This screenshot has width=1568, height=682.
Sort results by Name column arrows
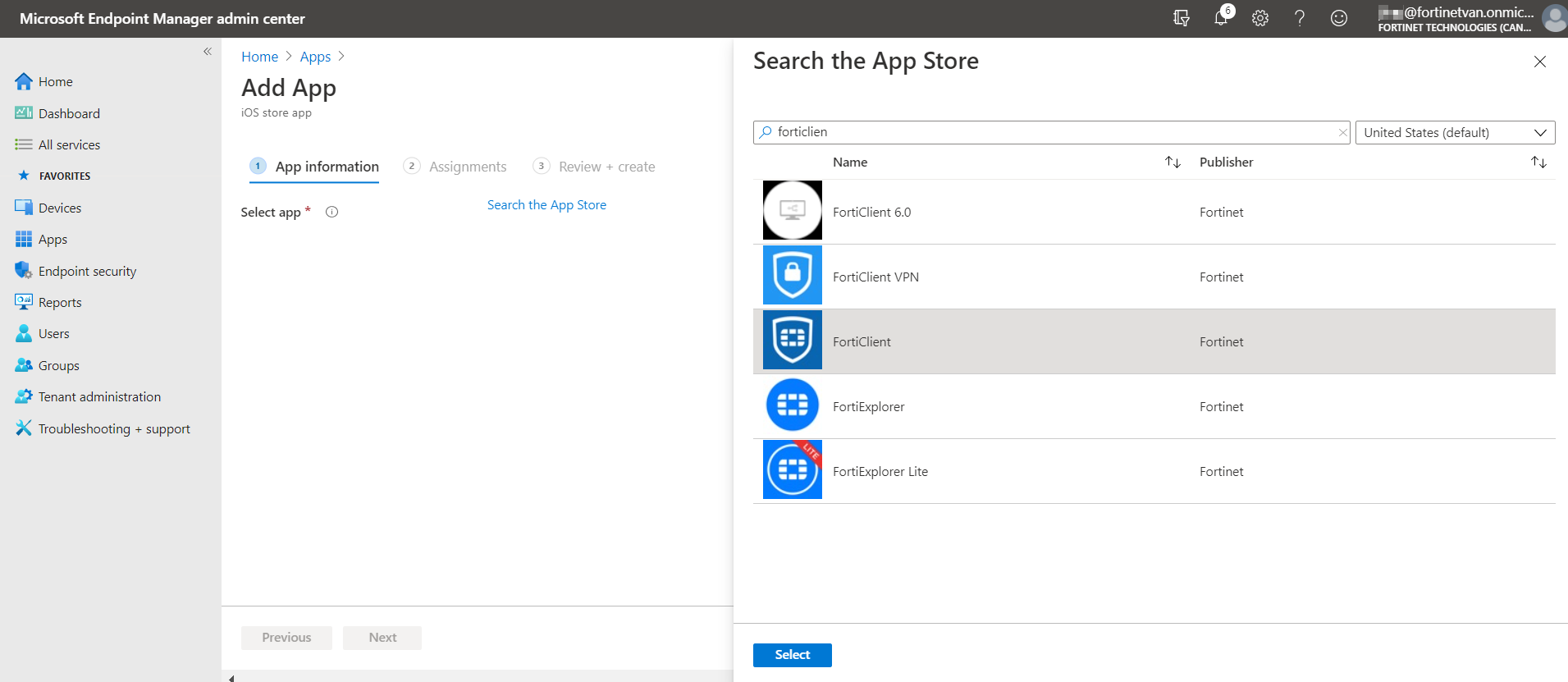coord(1173,162)
